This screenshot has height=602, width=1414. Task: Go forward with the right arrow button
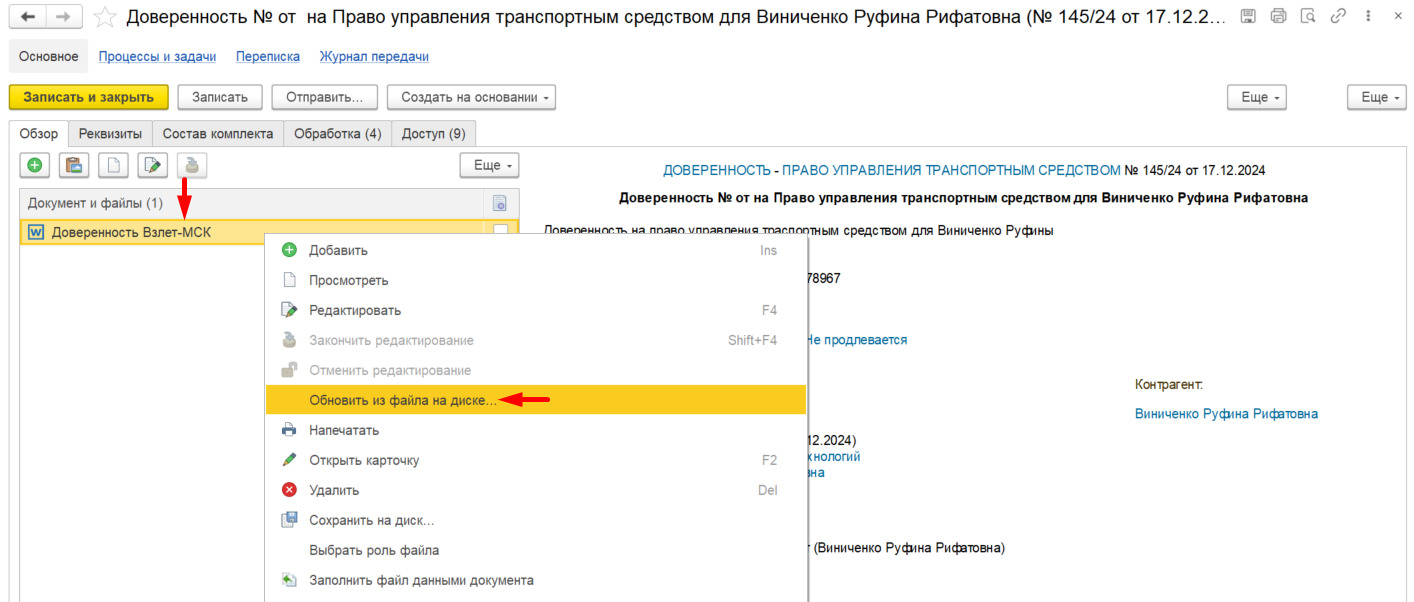[x=63, y=18]
